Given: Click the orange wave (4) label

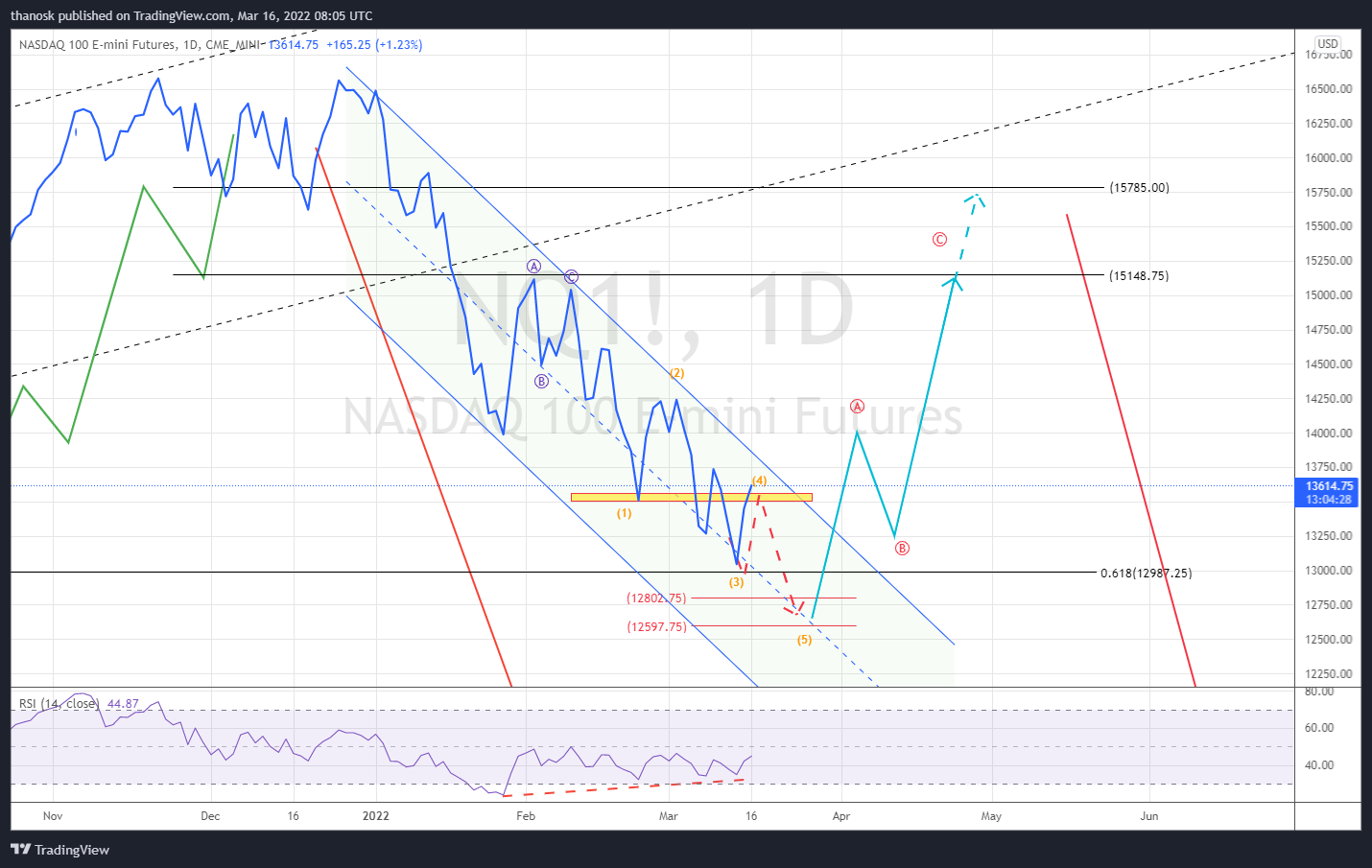Looking at the screenshot, I should (x=759, y=481).
